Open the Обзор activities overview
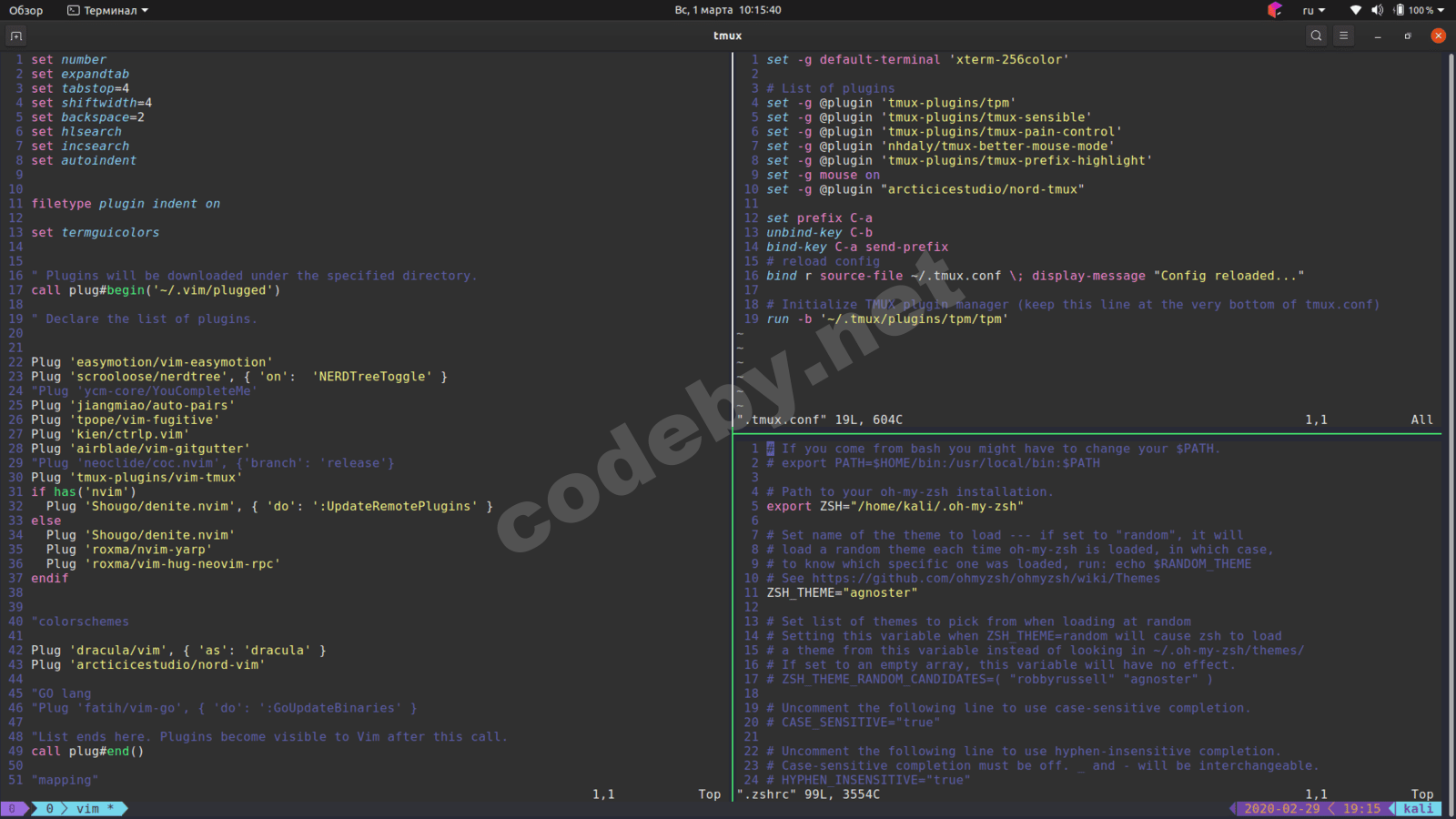This screenshot has width=1456, height=819. click(26, 10)
